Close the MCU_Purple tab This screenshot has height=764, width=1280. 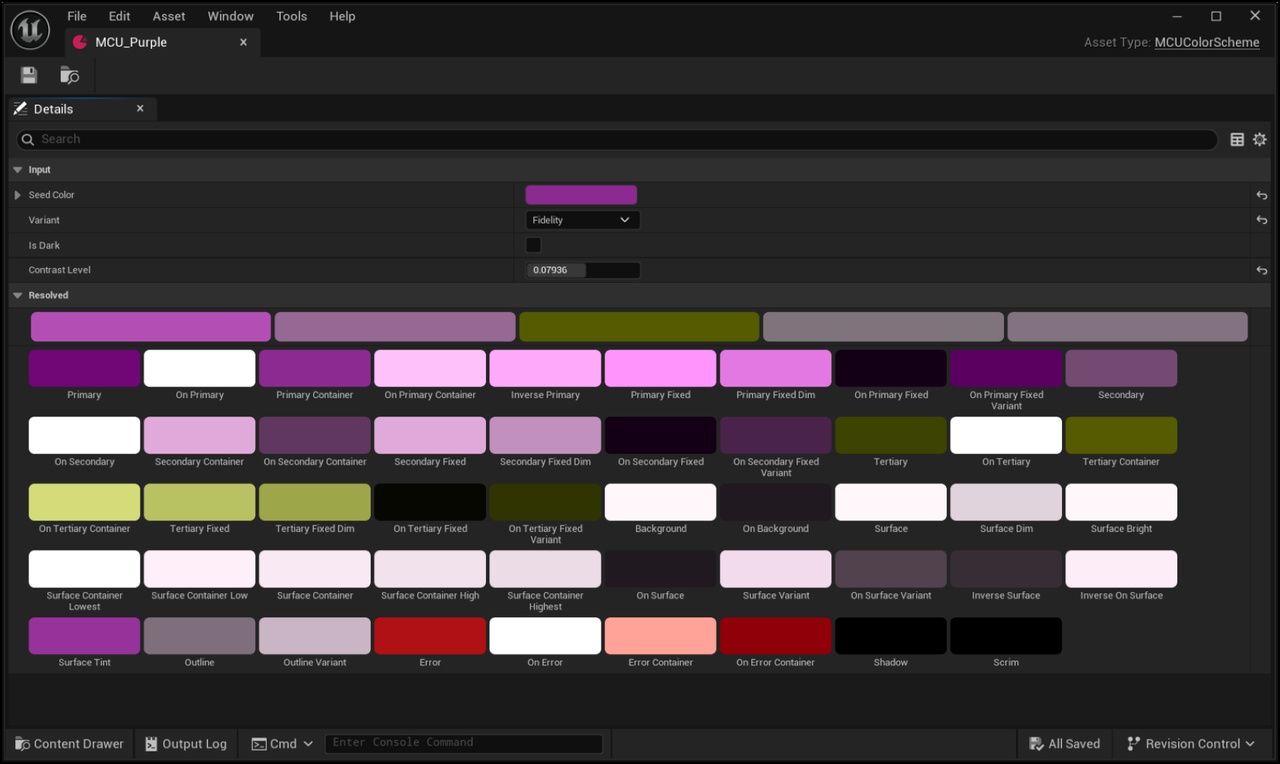pos(243,42)
